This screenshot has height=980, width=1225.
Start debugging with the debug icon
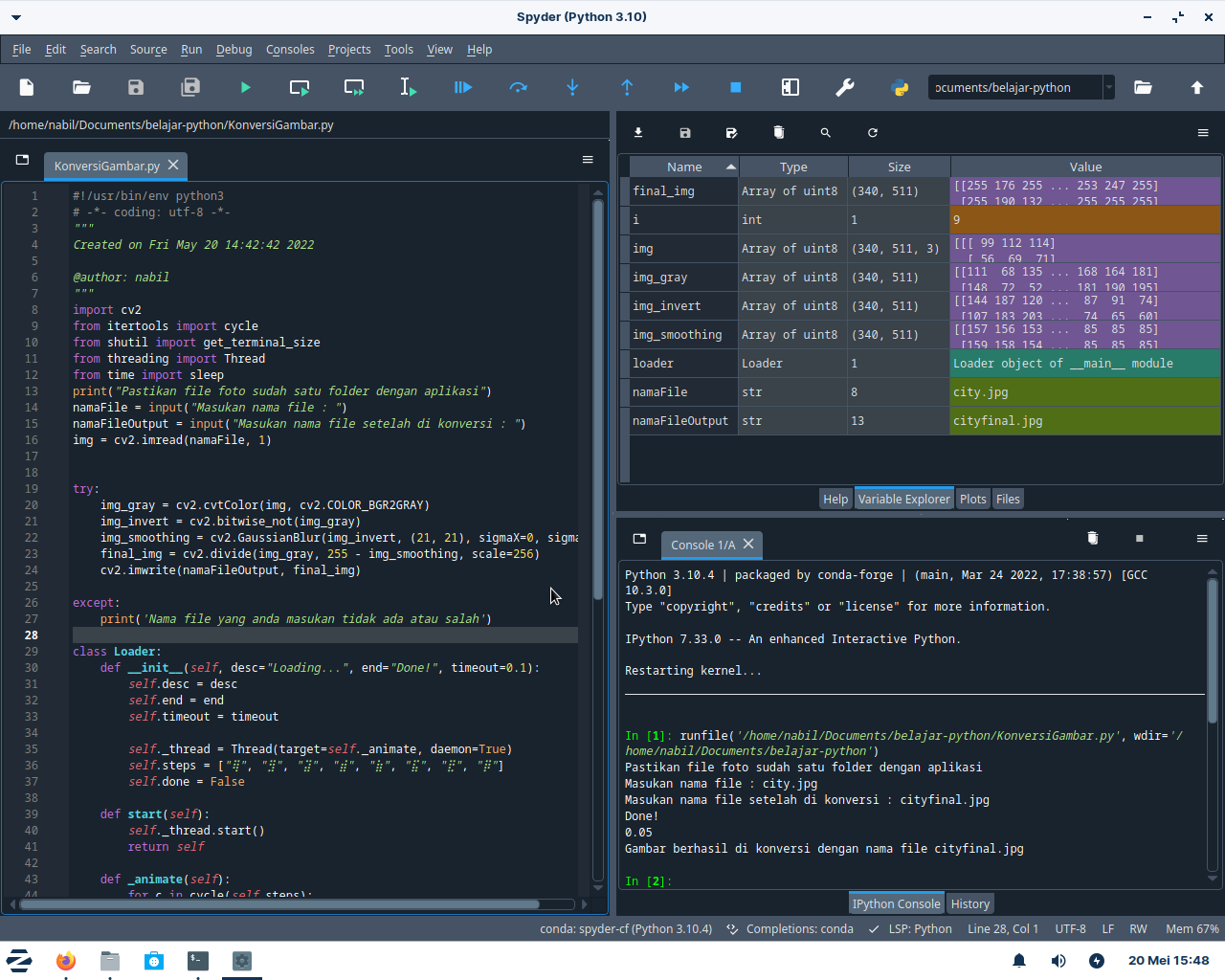(x=463, y=87)
